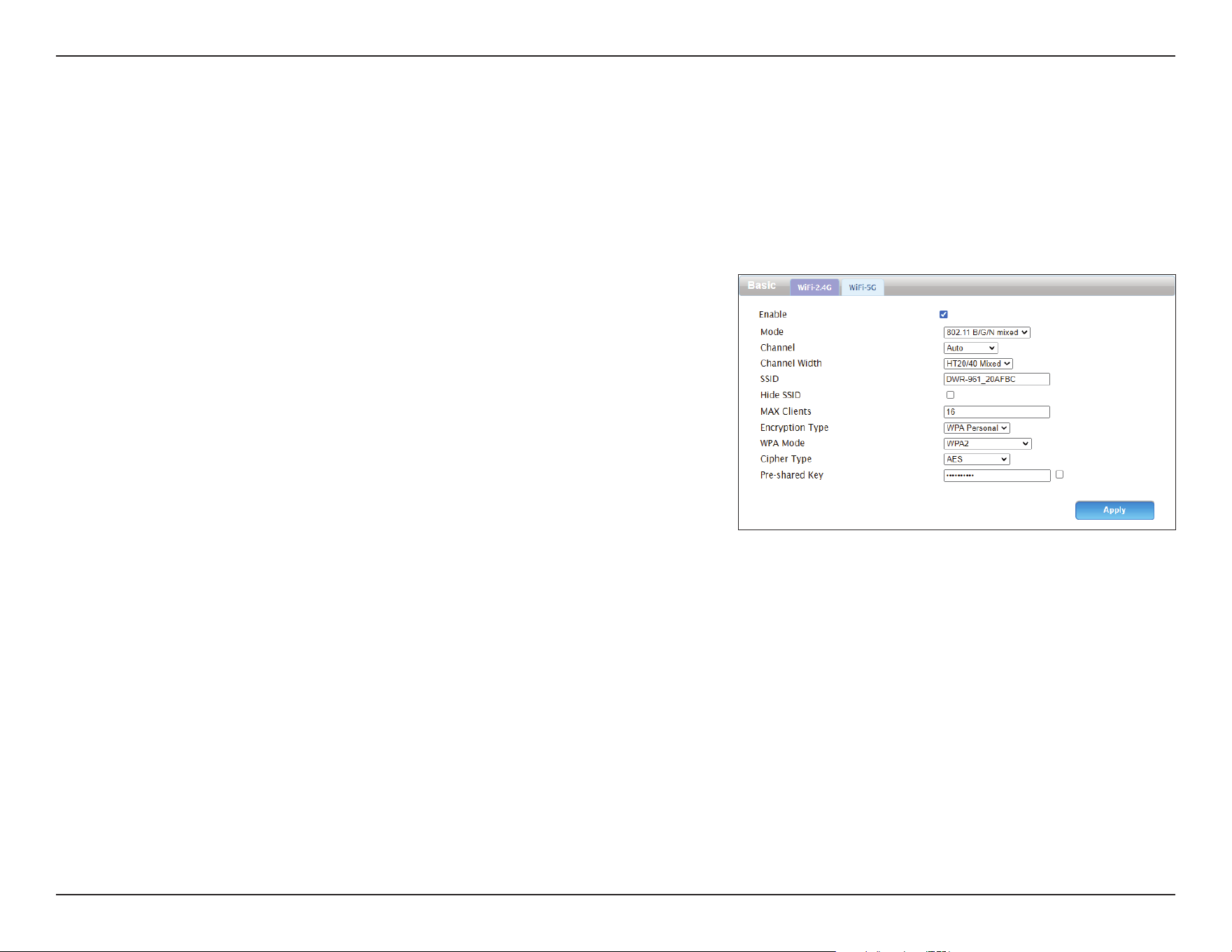Open the Encryption Type dropdown

[x=977, y=428]
